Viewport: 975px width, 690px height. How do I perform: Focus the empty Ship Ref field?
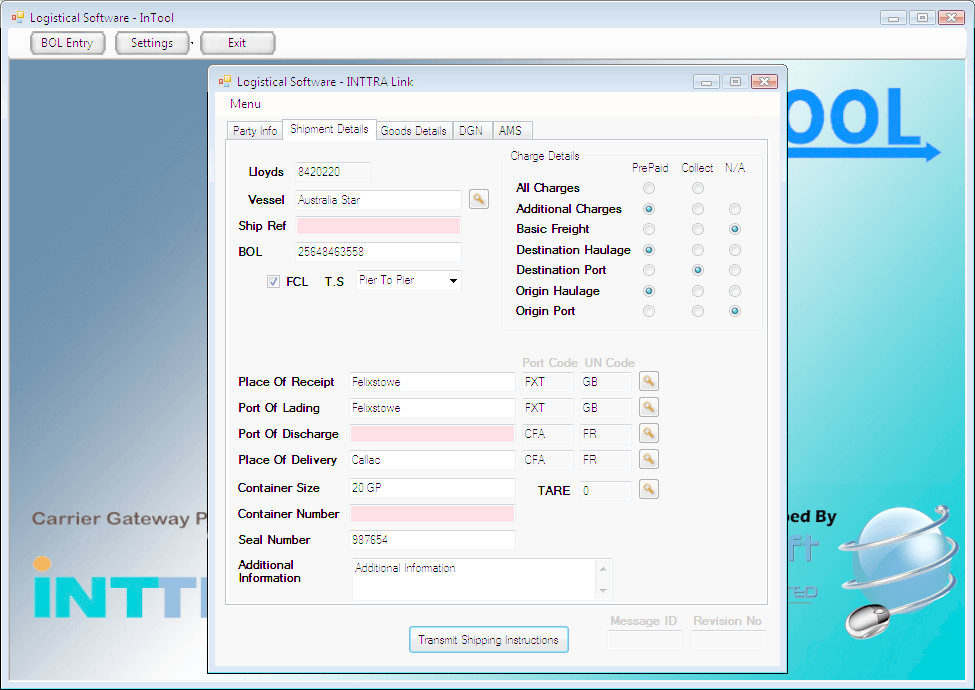tap(378, 226)
